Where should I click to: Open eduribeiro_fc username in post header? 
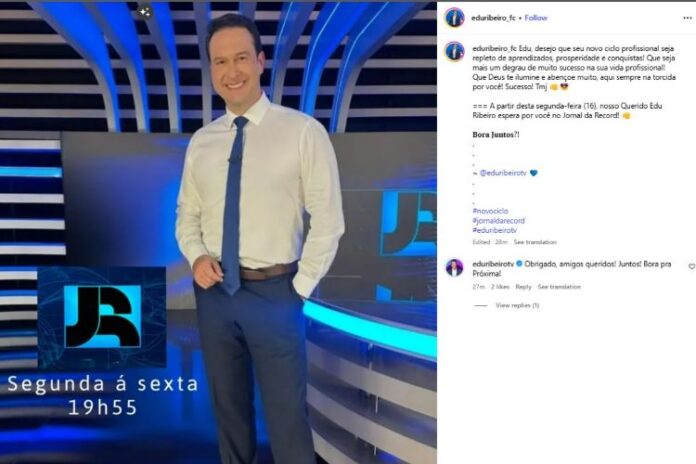tap(493, 18)
